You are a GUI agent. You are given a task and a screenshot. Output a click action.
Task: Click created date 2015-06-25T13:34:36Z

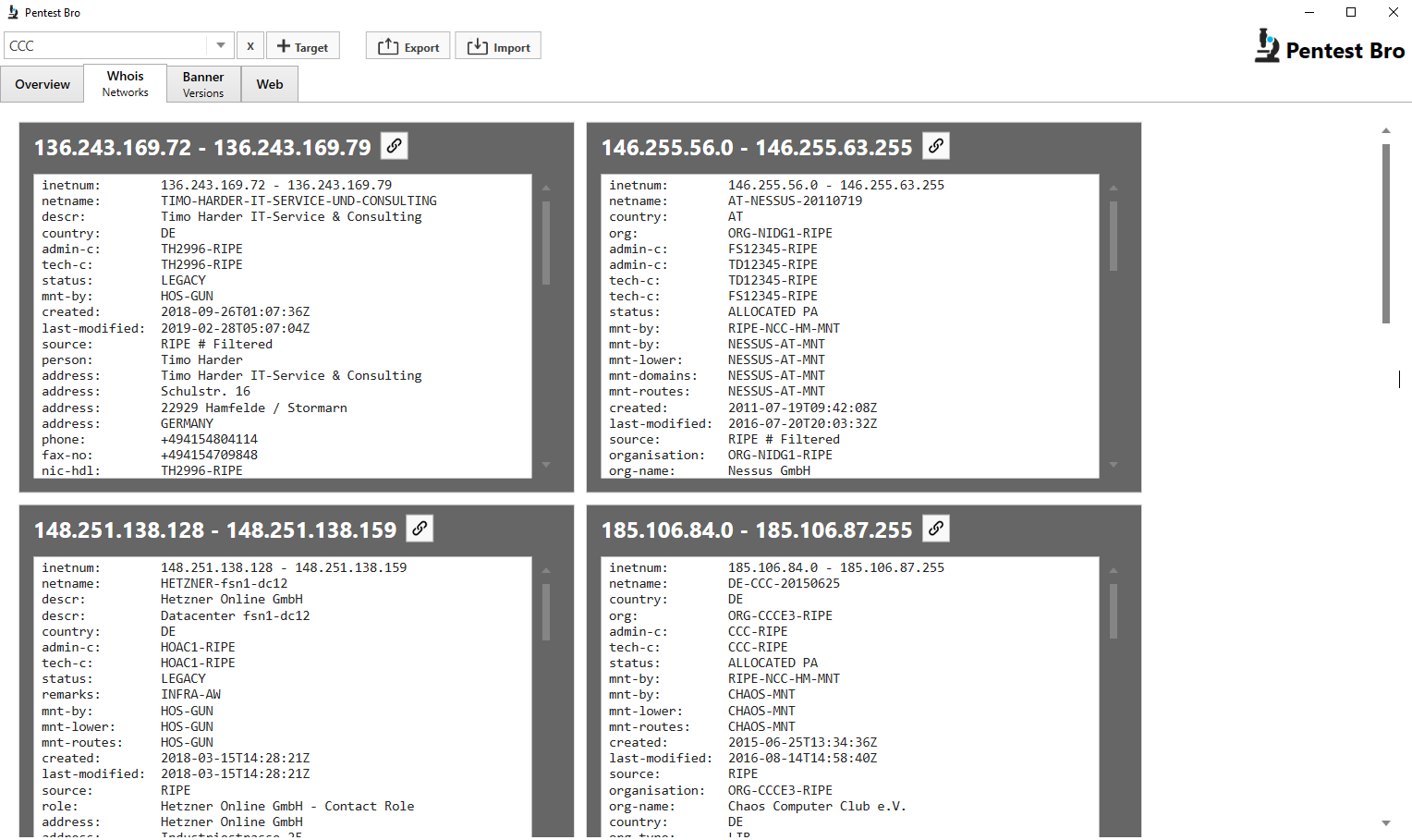[802, 742]
